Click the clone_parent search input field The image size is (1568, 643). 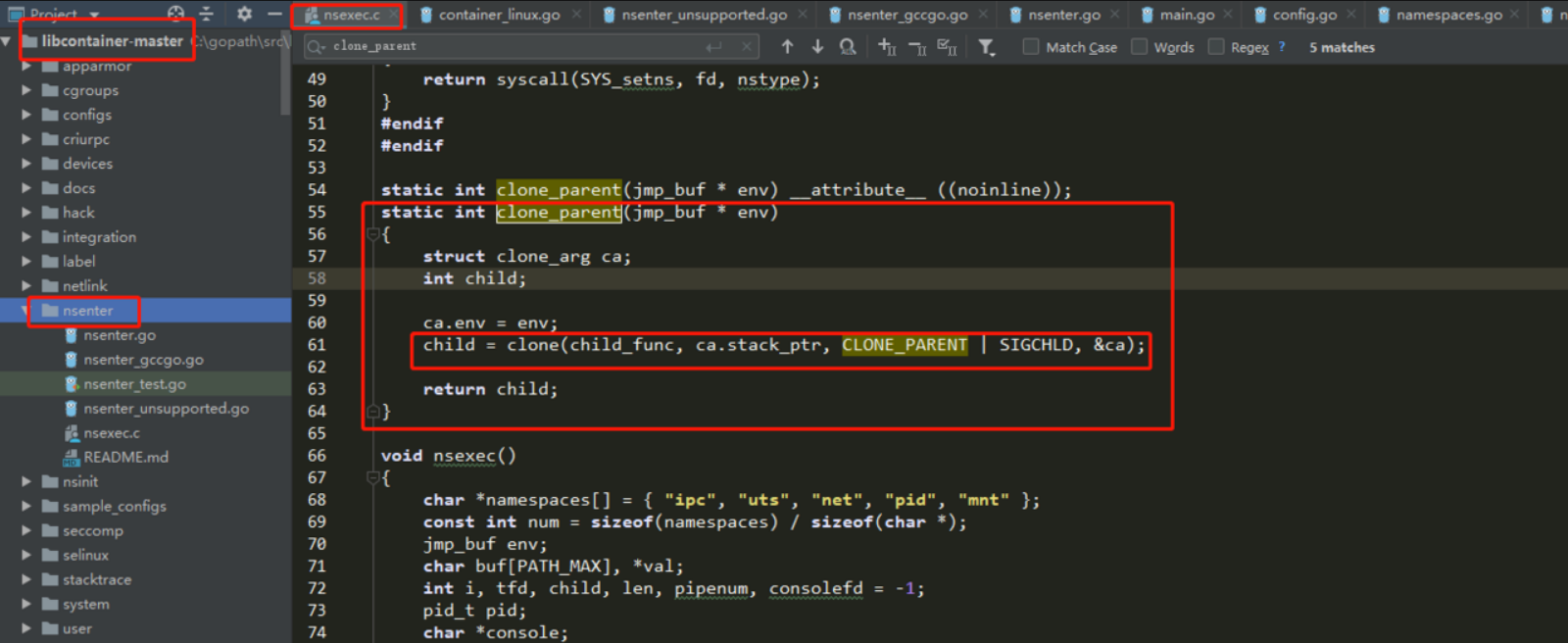(510, 46)
